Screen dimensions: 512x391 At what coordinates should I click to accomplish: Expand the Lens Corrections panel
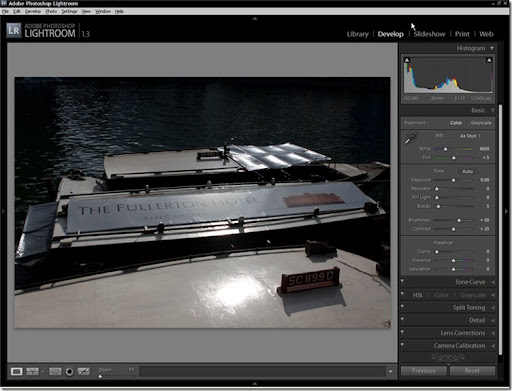(492, 333)
